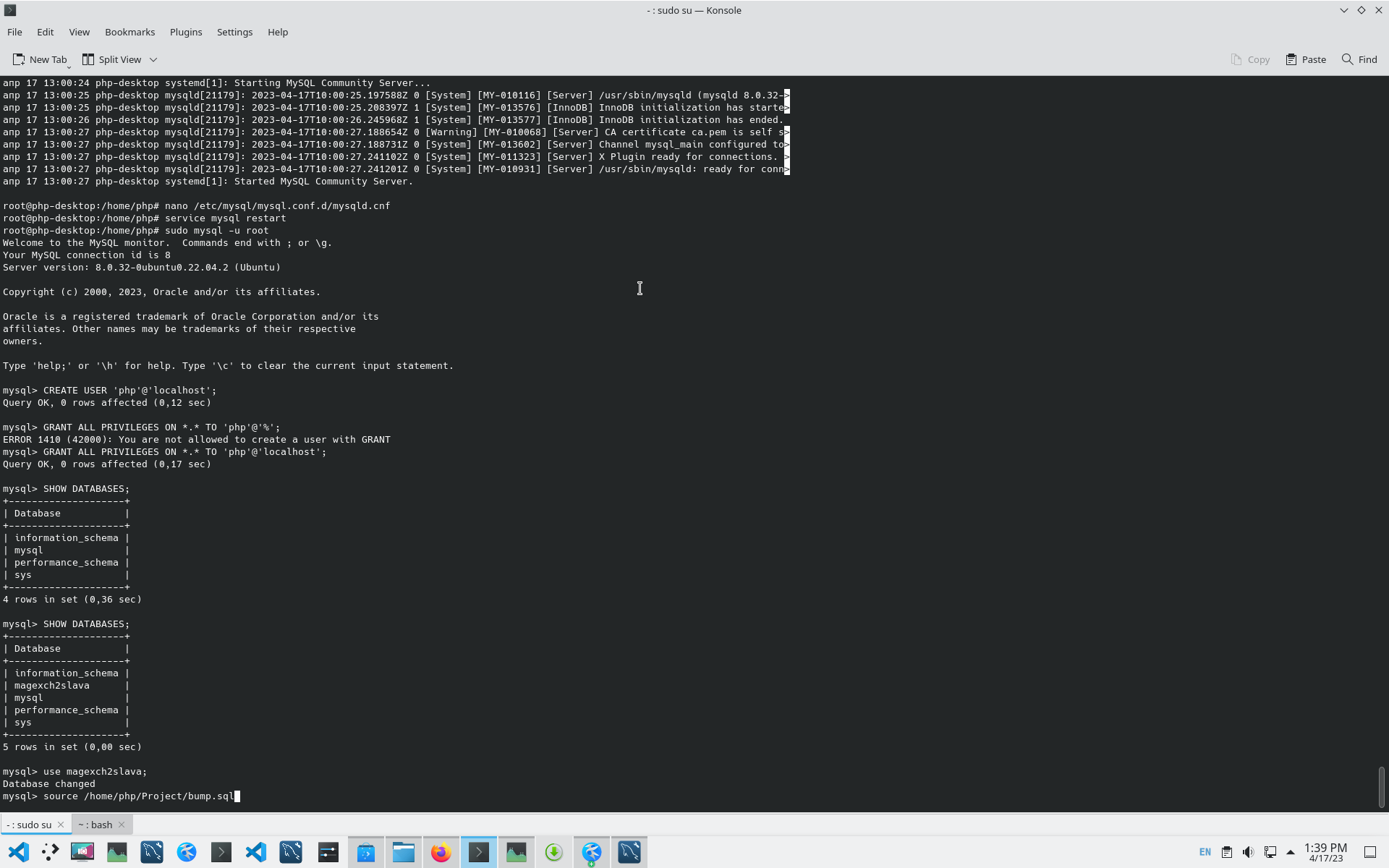Open the leftmost Visual Studio Code icon
Image resolution: width=1389 pixels, height=868 pixels.
click(x=19, y=852)
